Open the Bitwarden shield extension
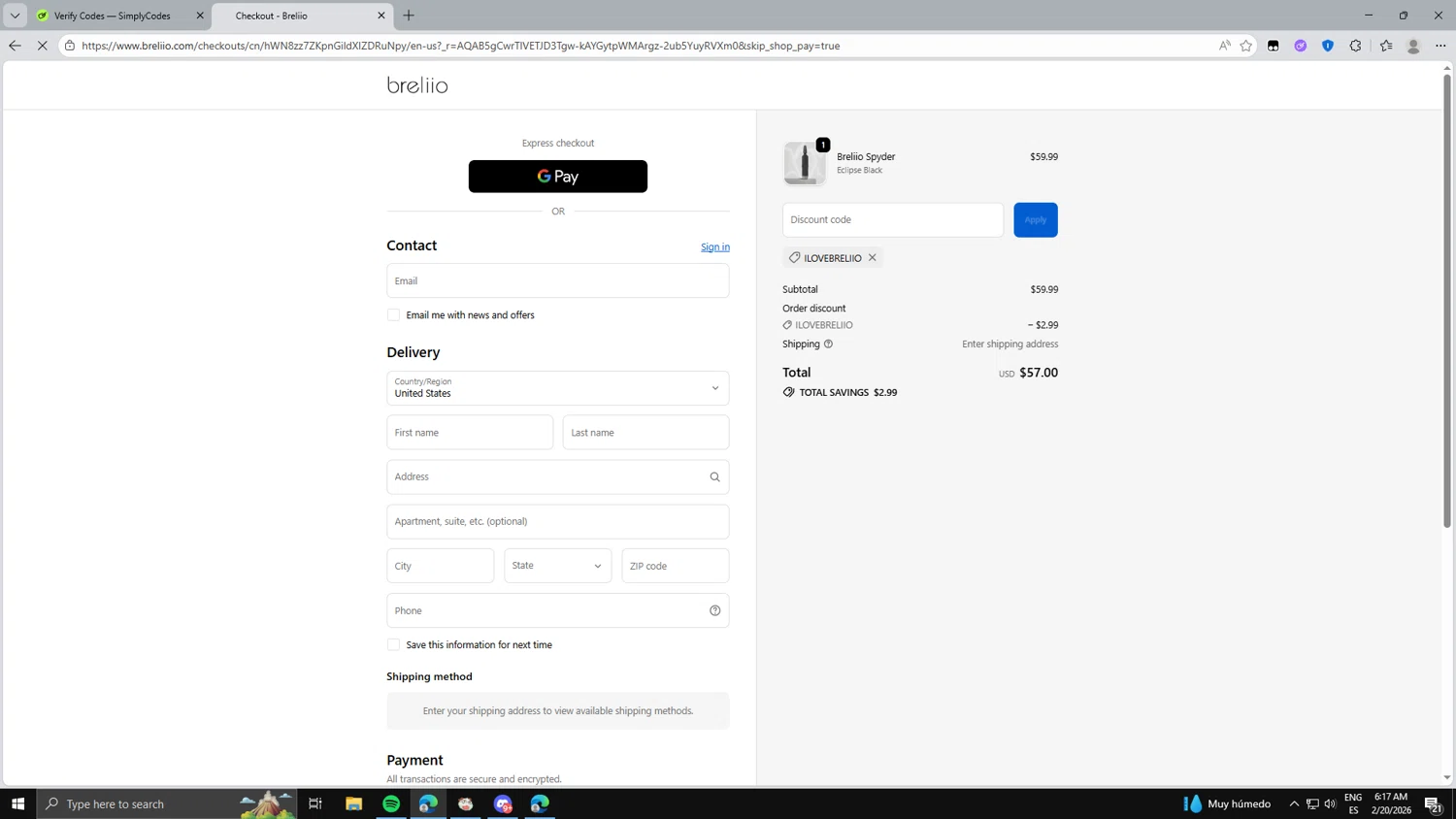The width and height of the screenshot is (1456, 819). [1328, 46]
